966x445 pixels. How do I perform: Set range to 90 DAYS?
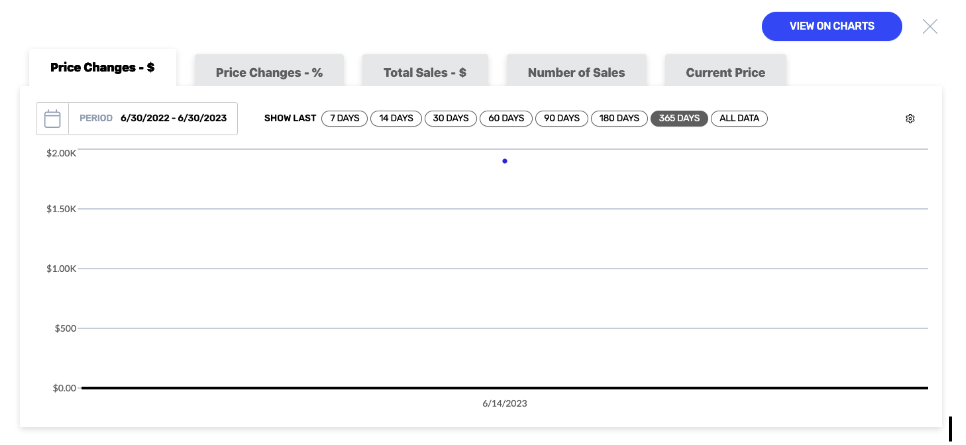pyautogui.click(x=562, y=118)
